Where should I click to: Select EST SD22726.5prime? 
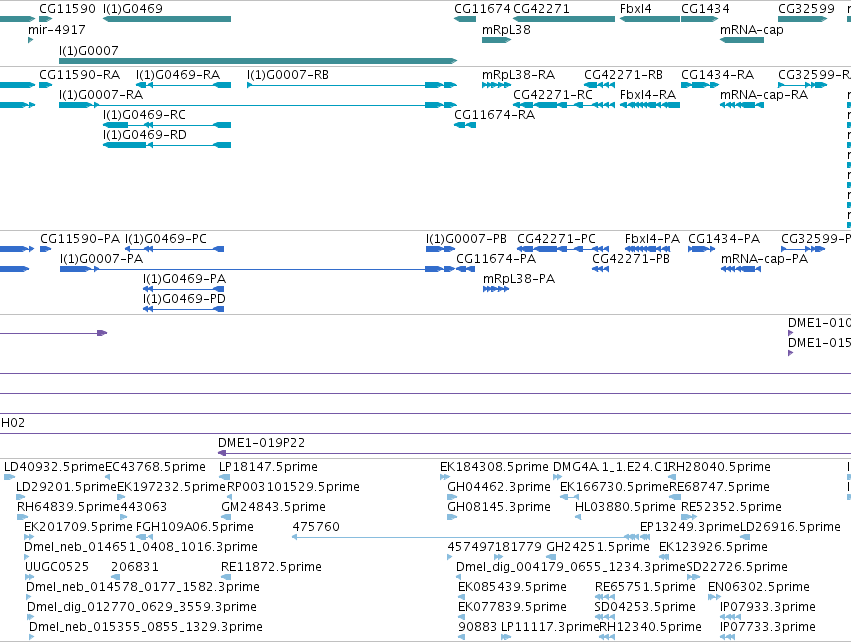[x=737, y=567]
